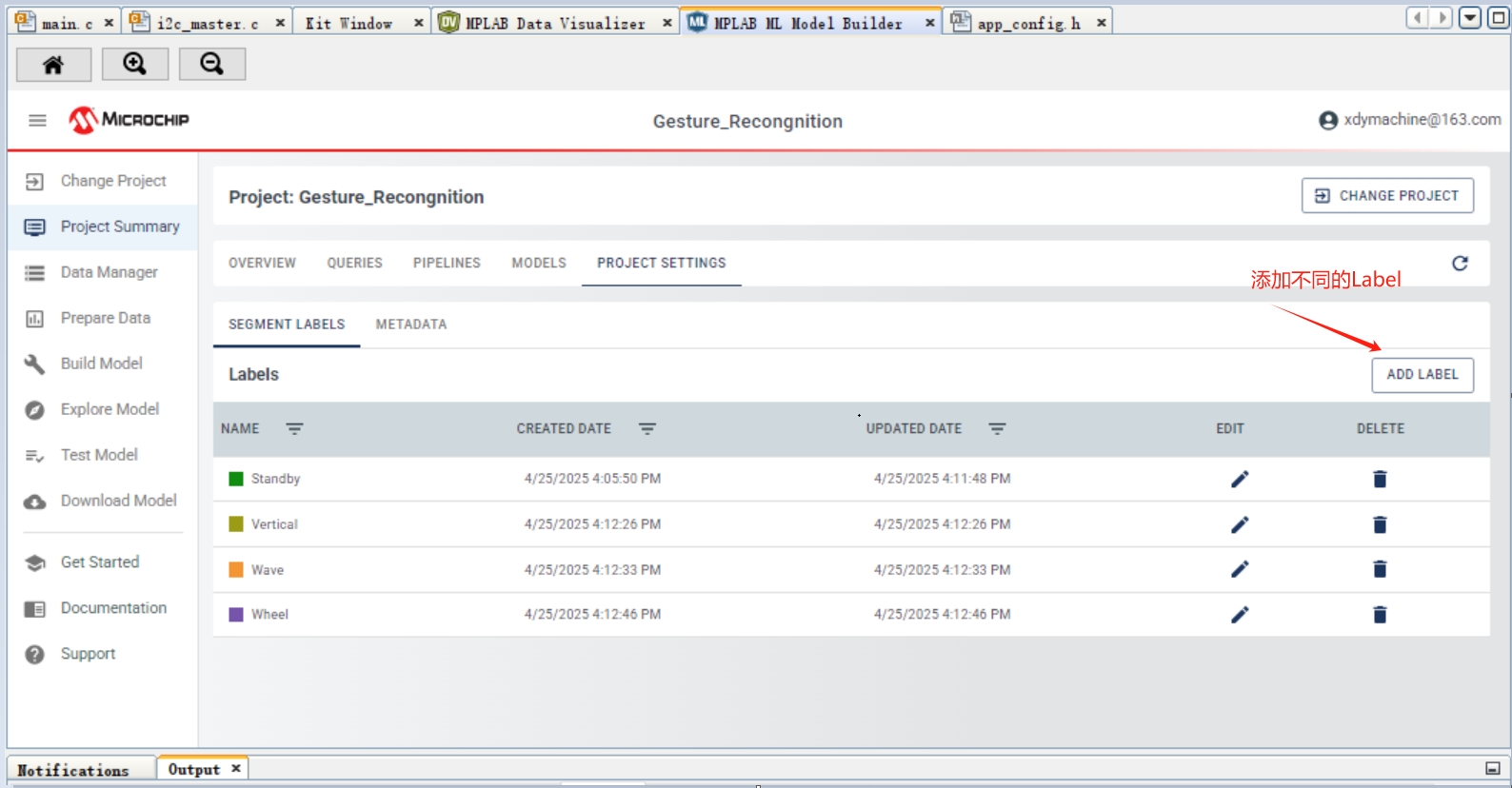Open Project Summary in the sidebar
The image size is (1512, 788).
coord(103,227)
